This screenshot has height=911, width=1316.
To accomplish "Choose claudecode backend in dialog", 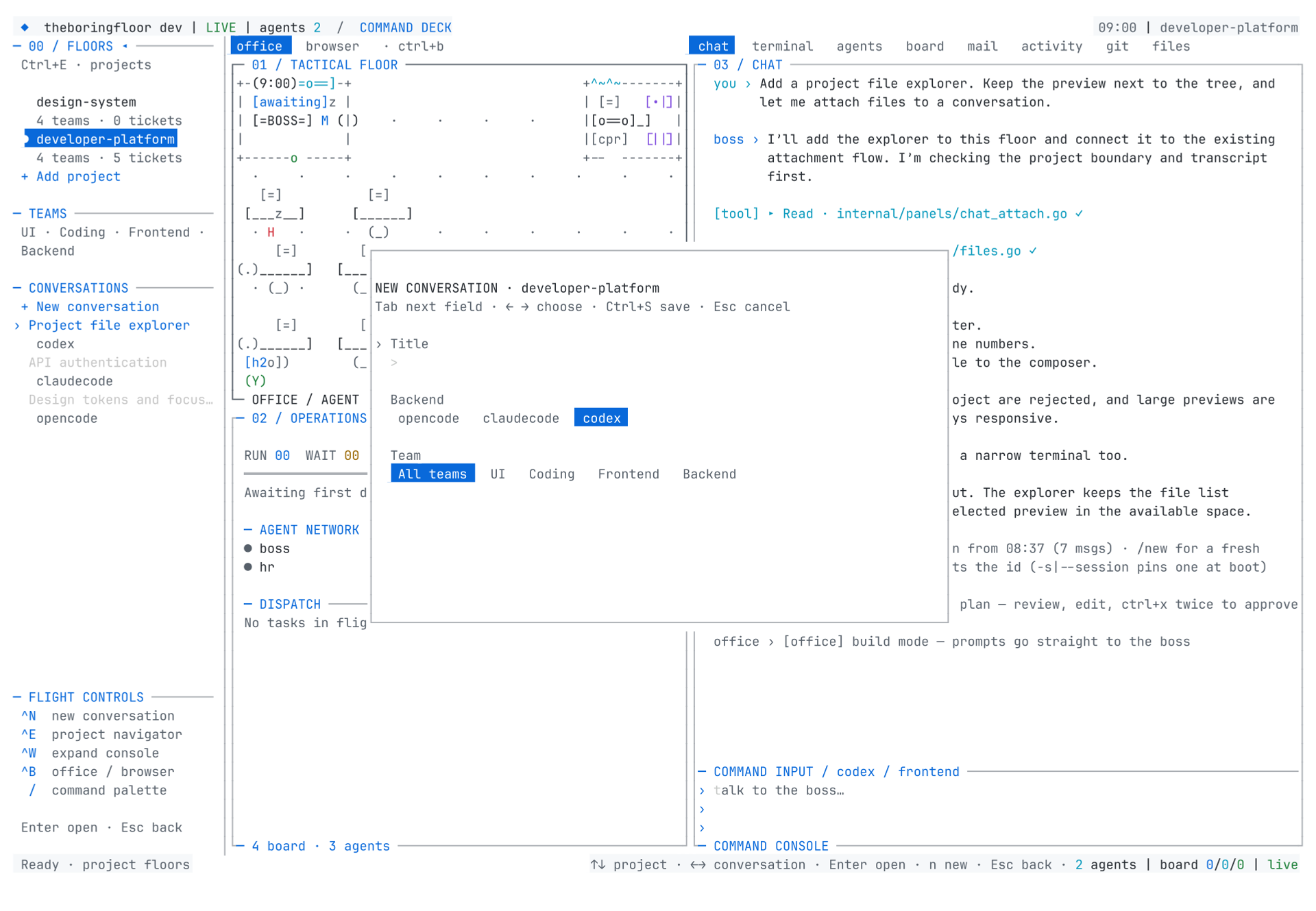I will click(x=521, y=418).
